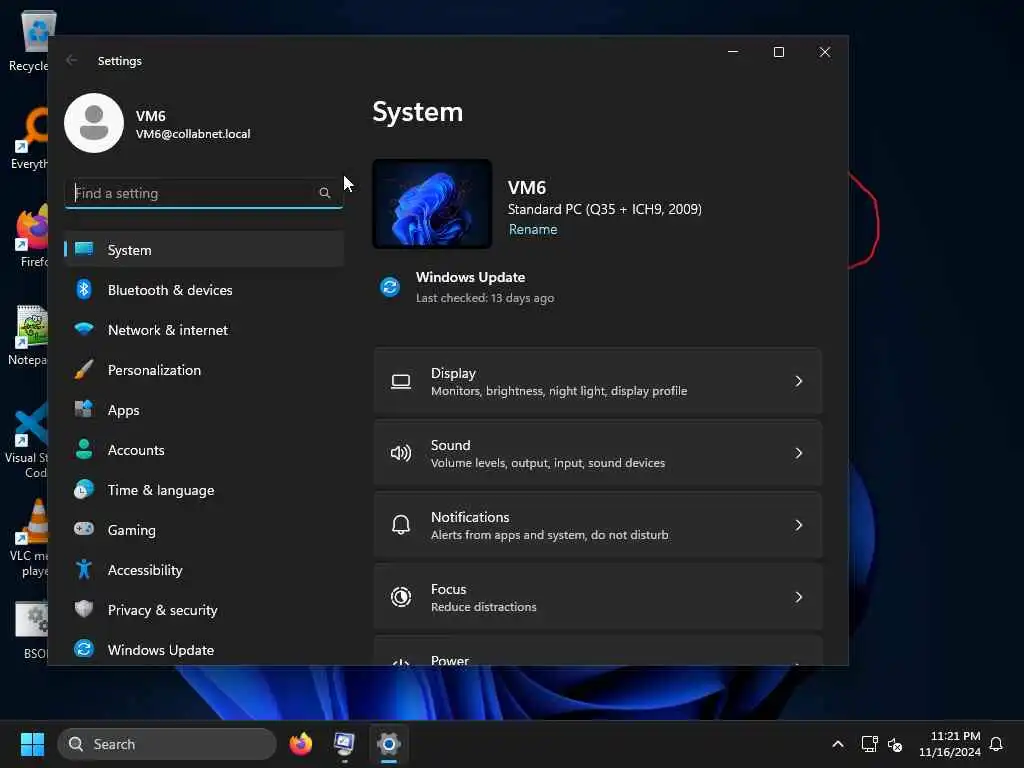The width and height of the screenshot is (1024, 768).
Task: Launch Firefox from the taskbar
Action: 300,744
